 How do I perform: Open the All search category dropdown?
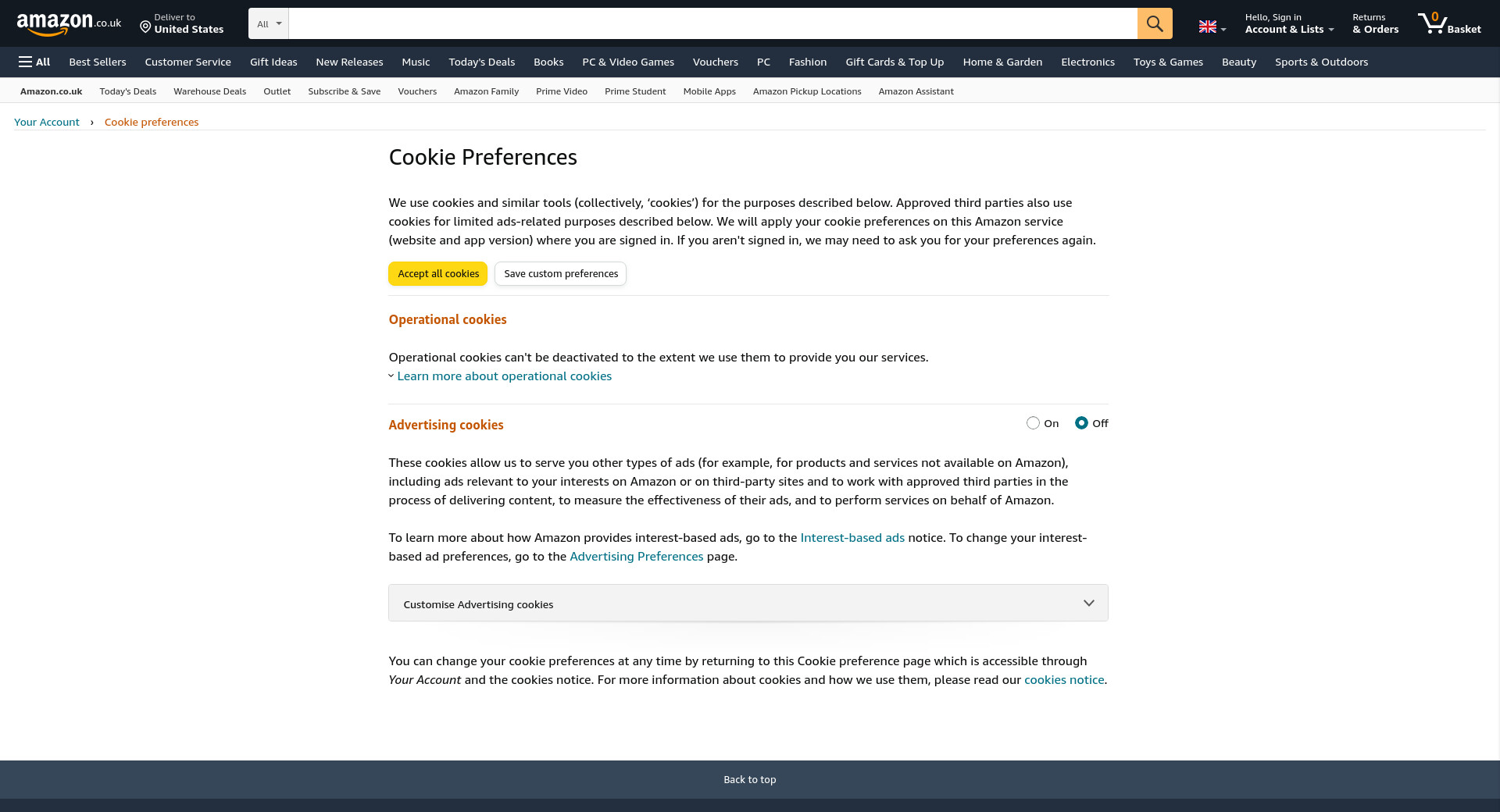tap(269, 23)
